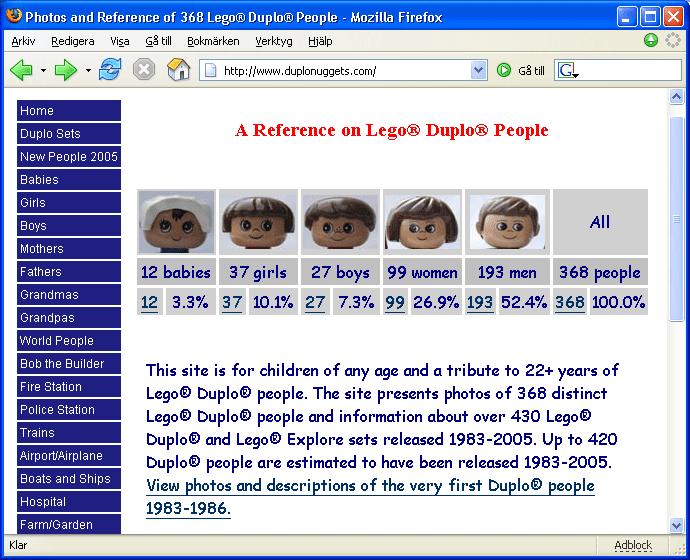This screenshot has height=560, width=690.
Task: Open the Farm/Garden sidebar link
Action: [x=69, y=524]
